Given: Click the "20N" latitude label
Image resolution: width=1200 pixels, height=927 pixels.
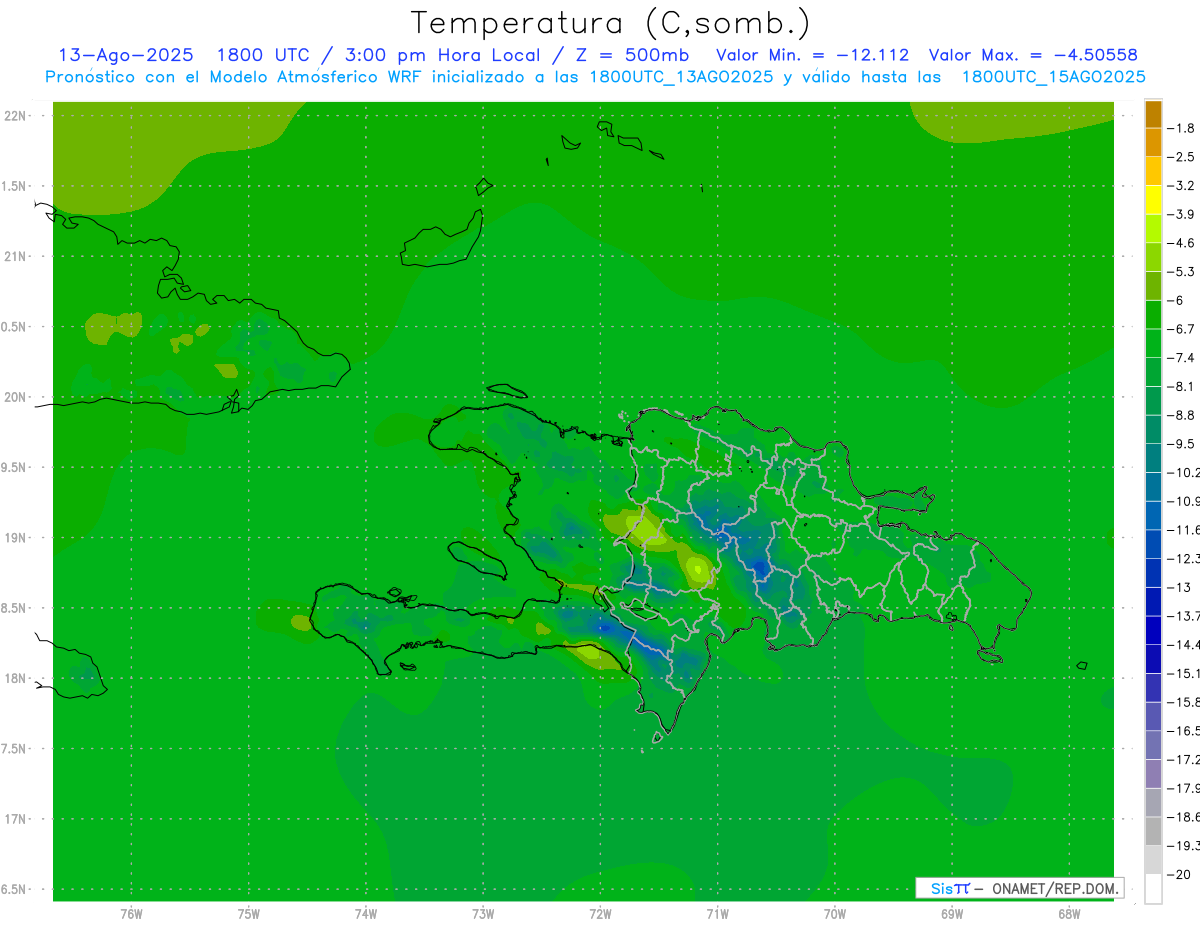Looking at the screenshot, I should click(x=17, y=397).
